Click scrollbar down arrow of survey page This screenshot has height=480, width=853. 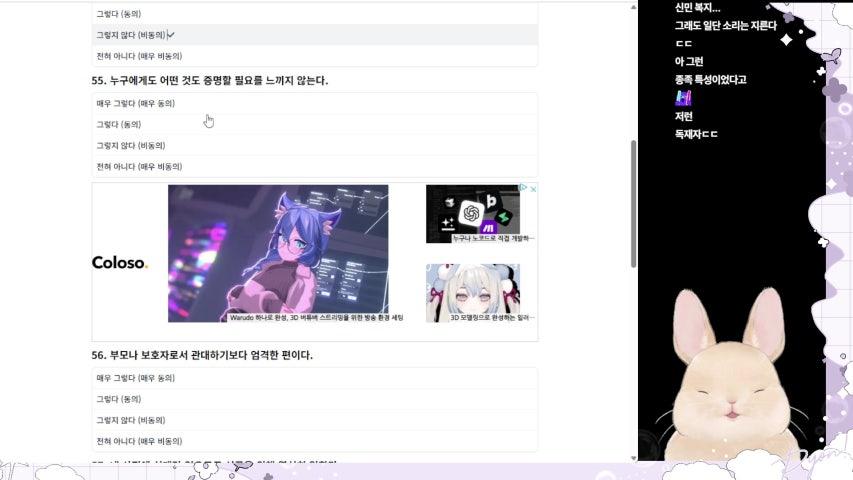click(x=633, y=458)
